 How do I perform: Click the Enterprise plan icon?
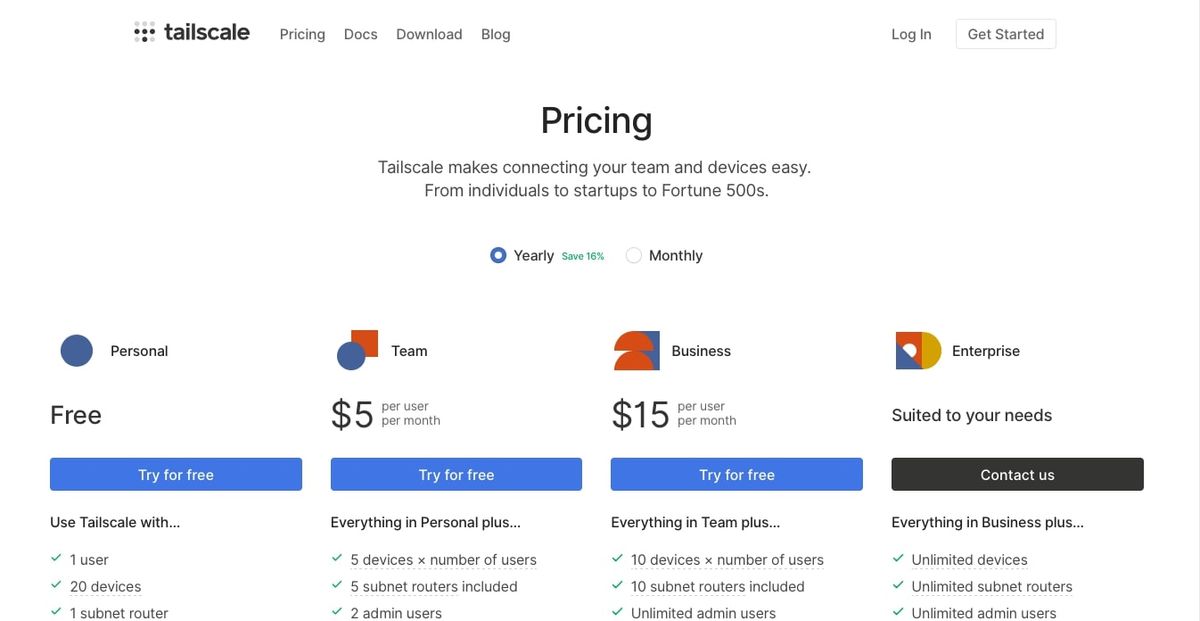click(917, 350)
